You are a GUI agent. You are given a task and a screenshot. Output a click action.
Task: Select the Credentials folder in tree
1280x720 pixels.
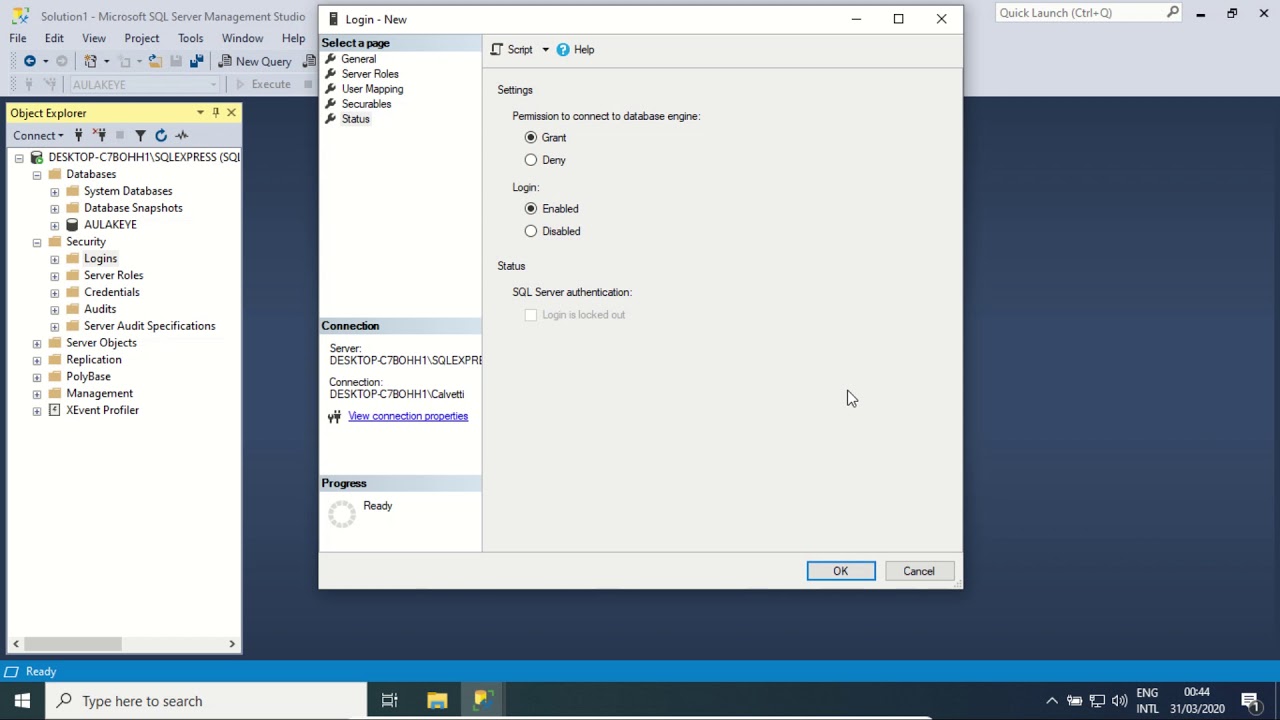pyautogui.click(x=112, y=292)
